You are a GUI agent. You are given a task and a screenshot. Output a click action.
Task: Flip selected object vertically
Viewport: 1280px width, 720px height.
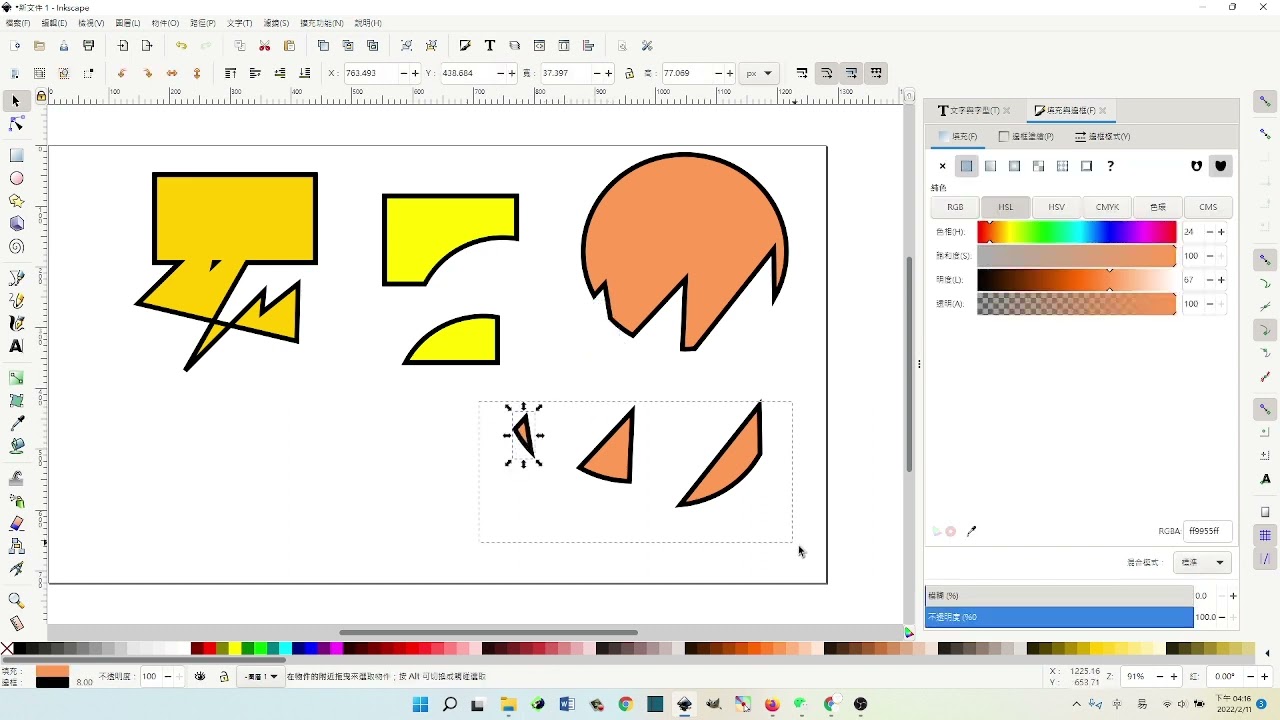click(197, 73)
